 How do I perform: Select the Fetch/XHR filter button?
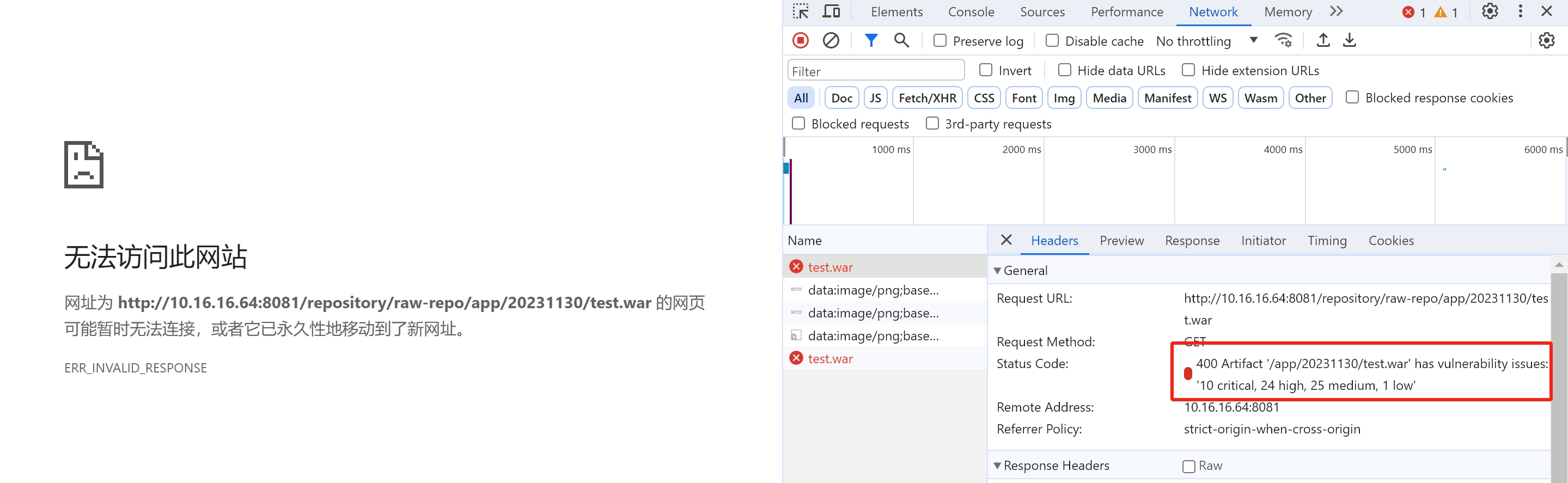click(x=927, y=98)
